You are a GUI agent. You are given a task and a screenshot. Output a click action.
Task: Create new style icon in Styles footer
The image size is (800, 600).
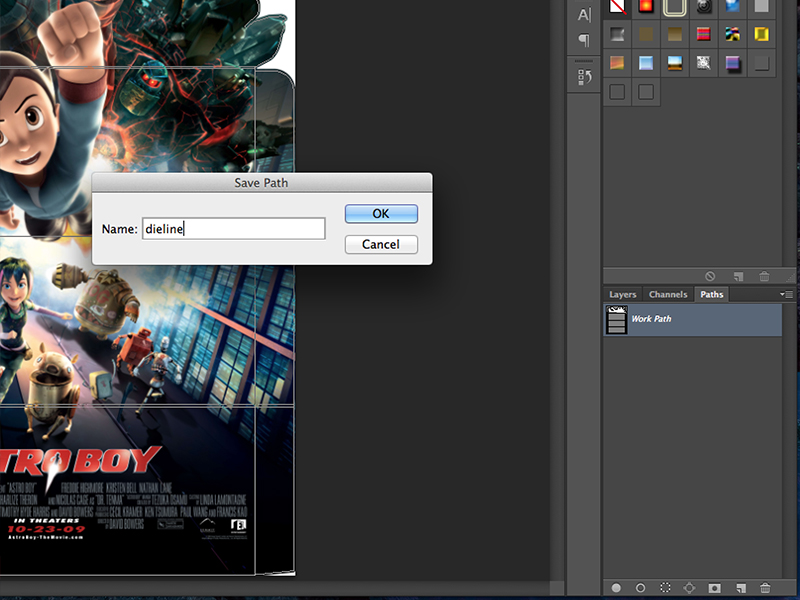(x=738, y=276)
